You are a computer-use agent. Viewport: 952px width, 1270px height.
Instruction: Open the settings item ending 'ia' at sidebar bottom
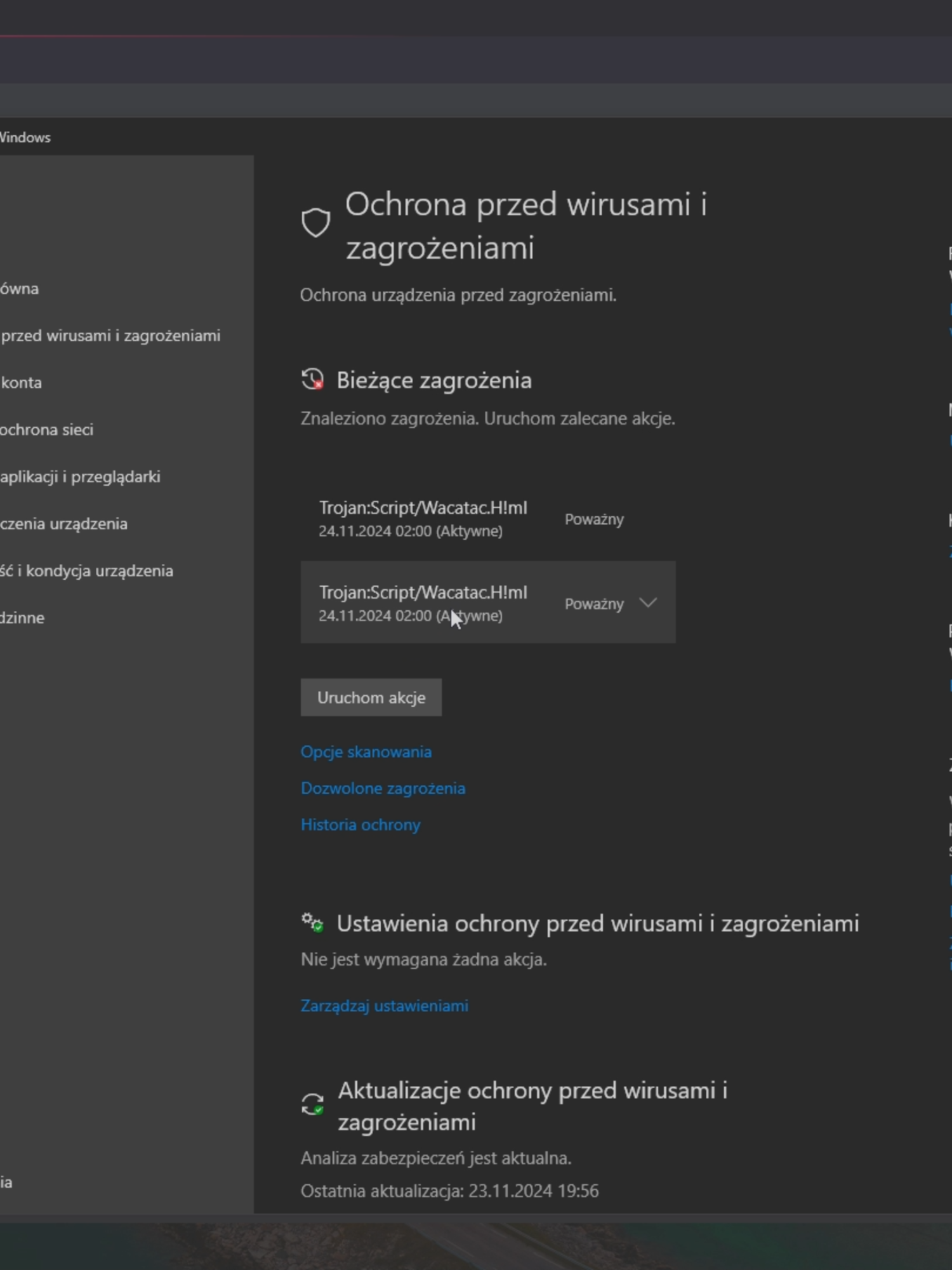pyautogui.click(x=6, y=1182)
